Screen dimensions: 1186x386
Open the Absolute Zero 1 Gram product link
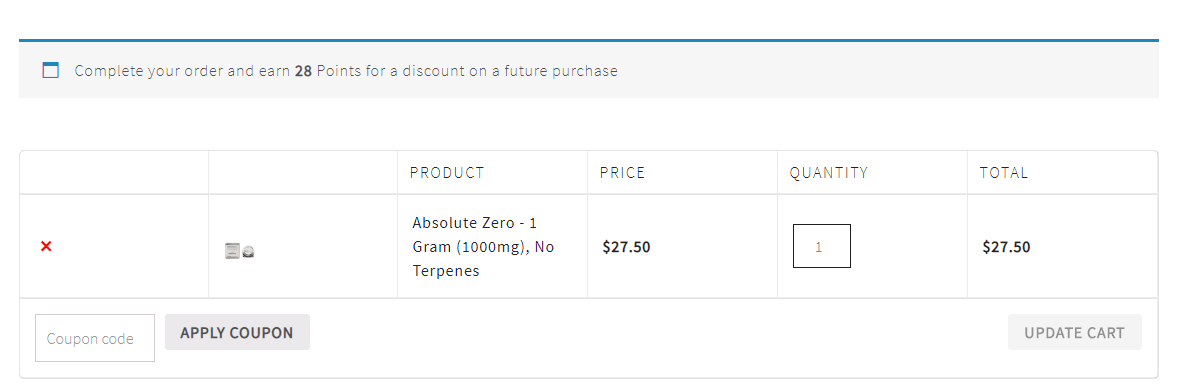click(x=483, y=247)
